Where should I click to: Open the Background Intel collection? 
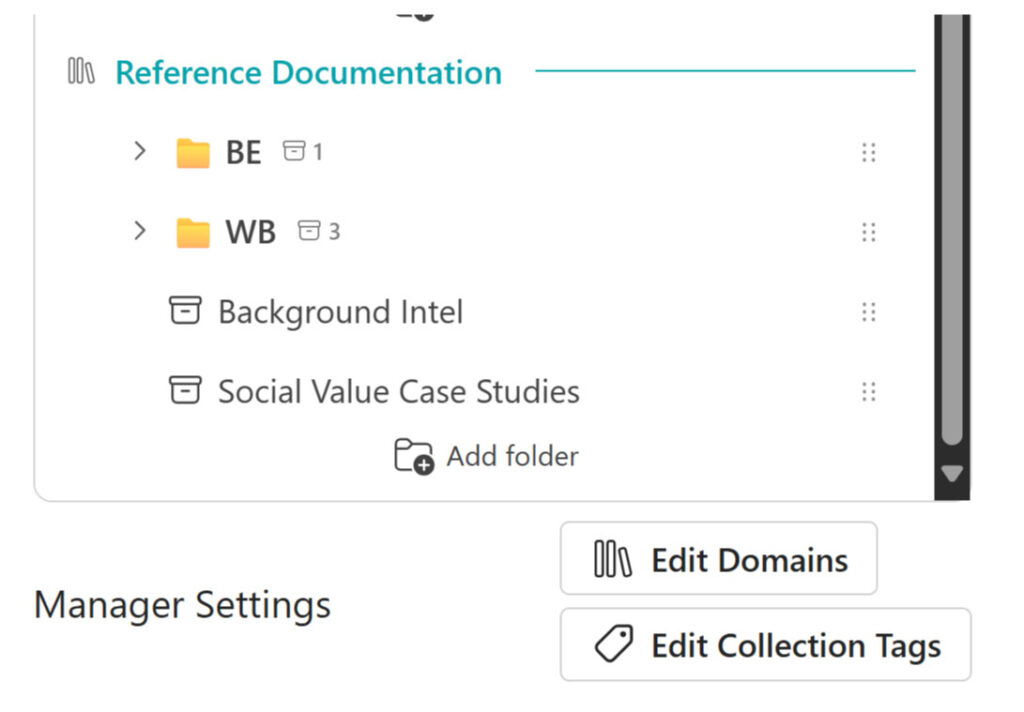340,312
